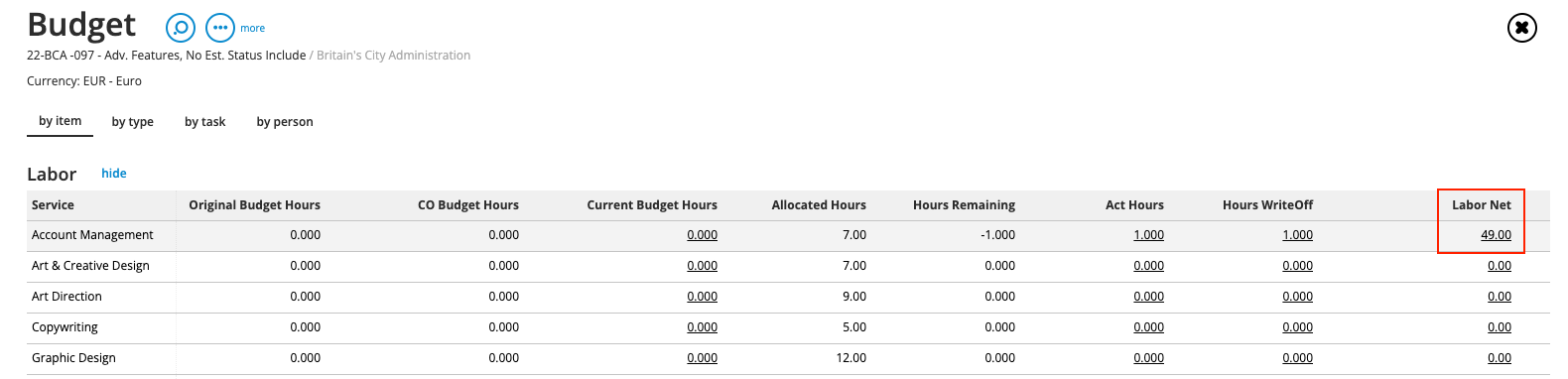Open Graphic Design Current Budget Hours link
This screenshot has height=379, width=1568.
click(x=702, y=358)
